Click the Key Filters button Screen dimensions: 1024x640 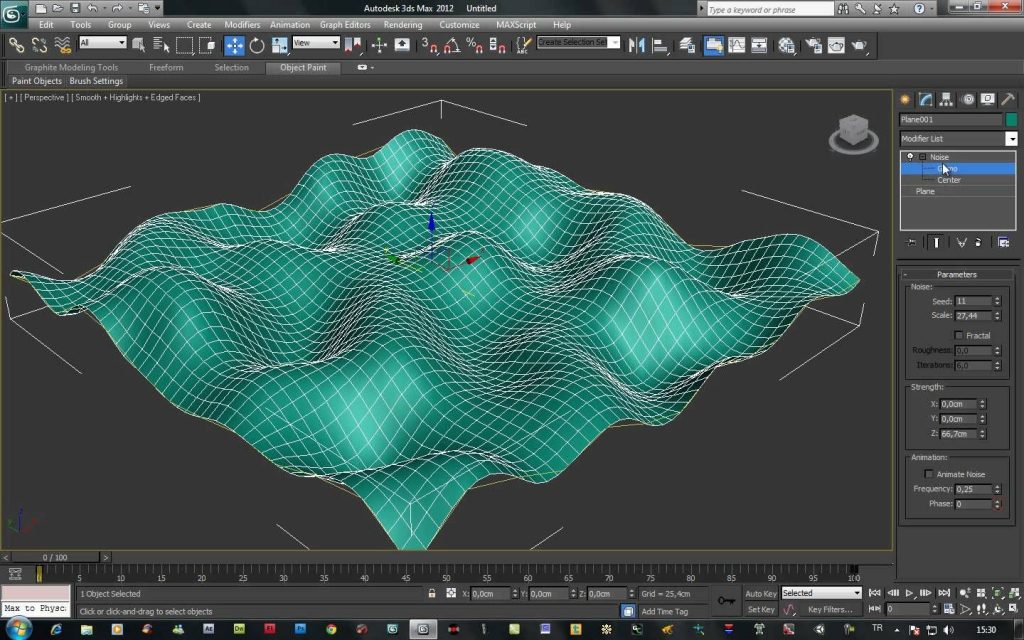tap(830, 609)
